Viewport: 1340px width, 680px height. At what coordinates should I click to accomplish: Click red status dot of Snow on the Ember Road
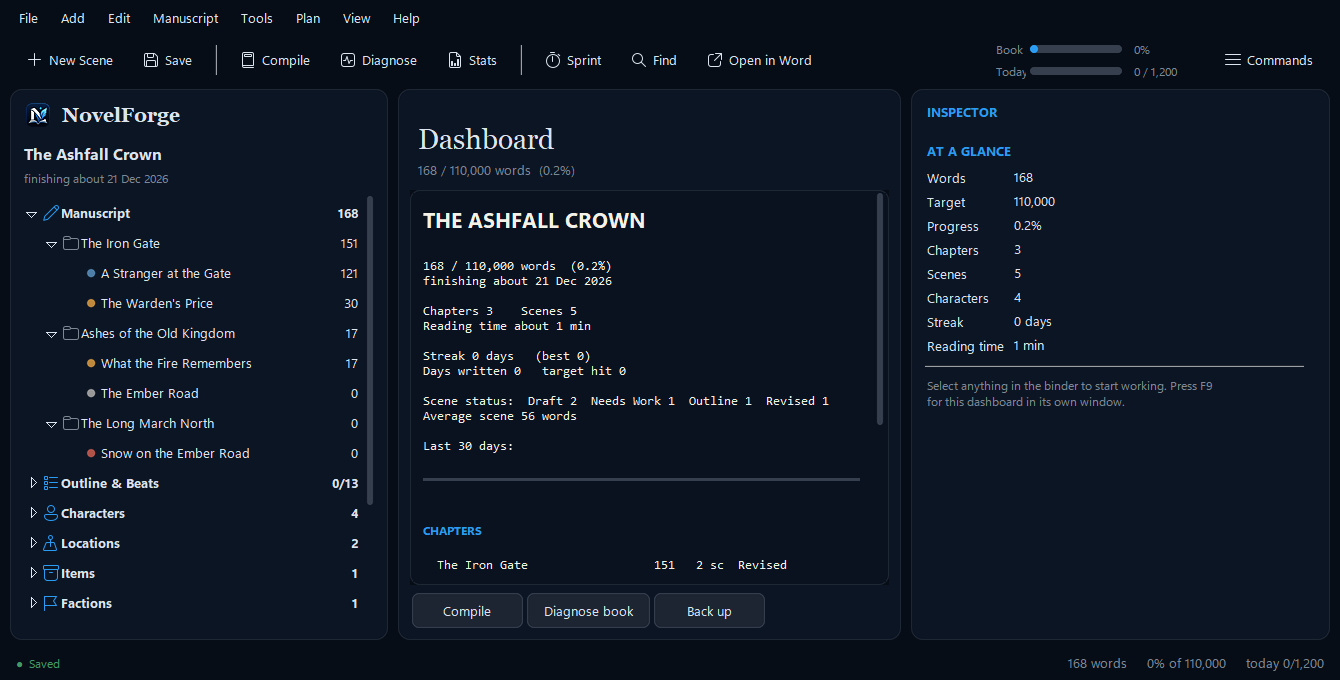pos(91,453)
